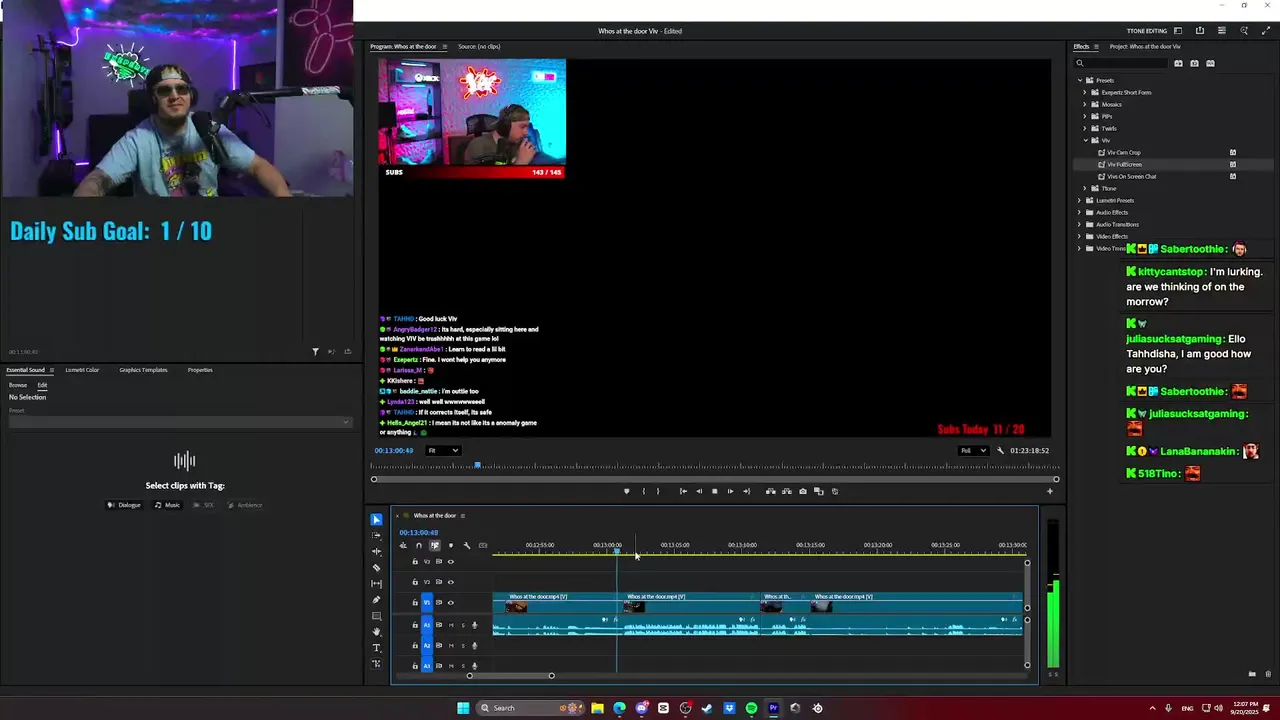Open the Full playback resolution dropdown
Image resolution: width=1280 pixels, height=720 pixels.
tap(974, 450)
